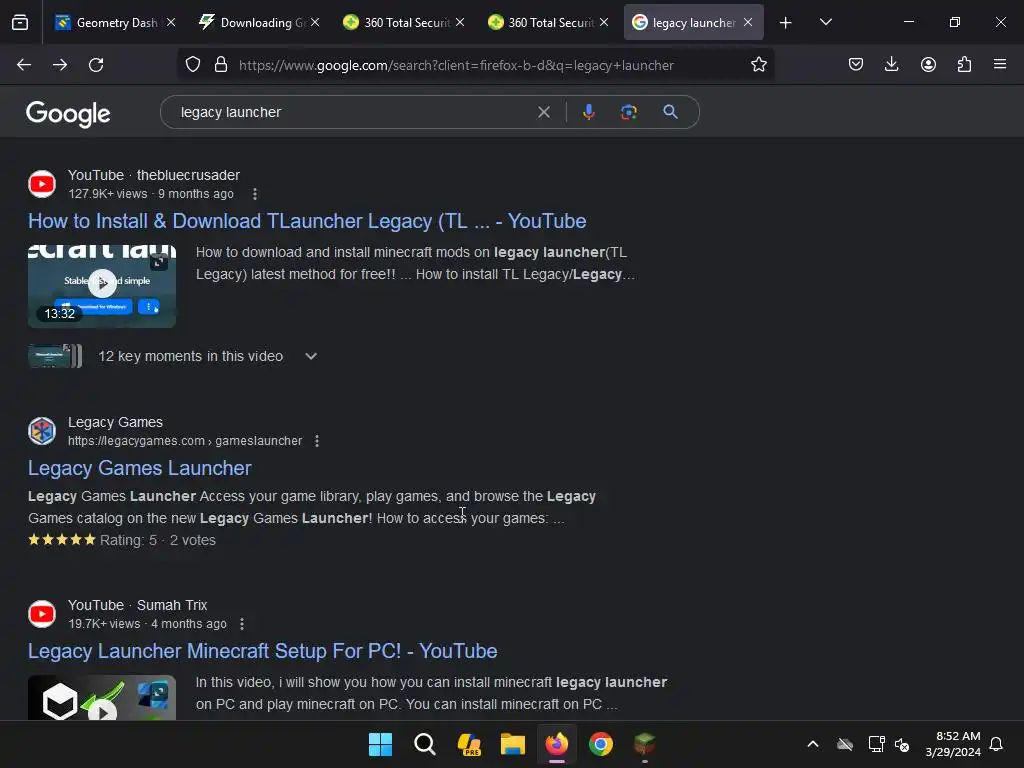Save page to Pocket
1024x768 pixels.
pyautogui.click(x=856, y=65)
